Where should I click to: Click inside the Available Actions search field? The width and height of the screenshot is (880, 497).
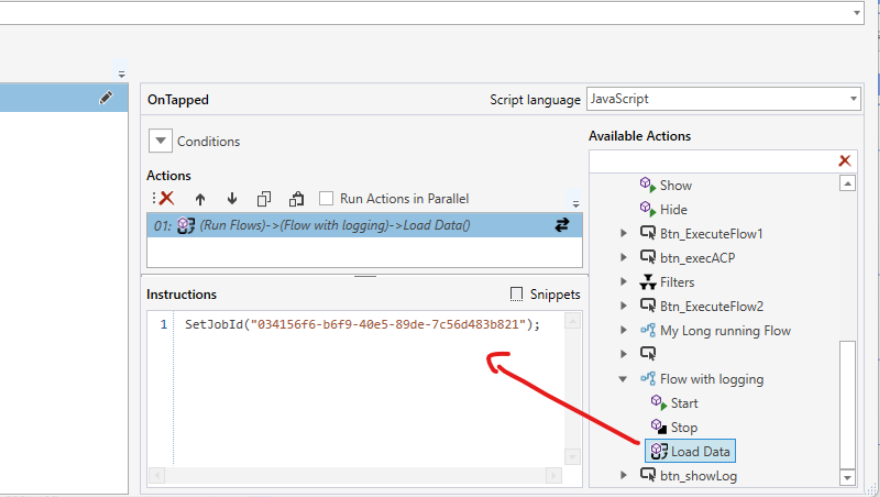point(712,161)
